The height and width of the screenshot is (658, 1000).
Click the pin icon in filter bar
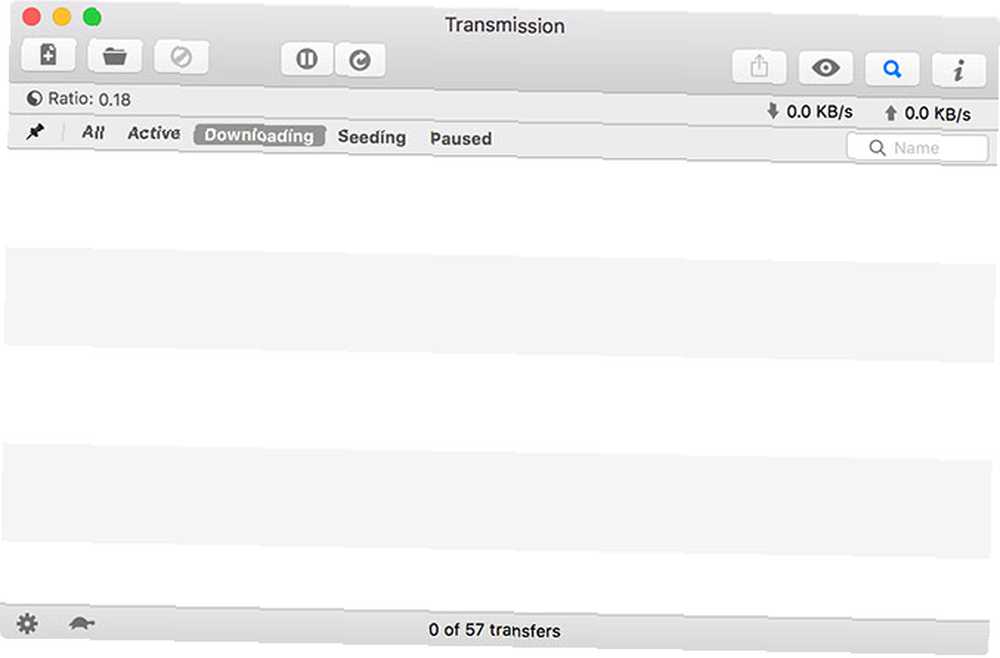pyautogui.click(x=35, y=131)
